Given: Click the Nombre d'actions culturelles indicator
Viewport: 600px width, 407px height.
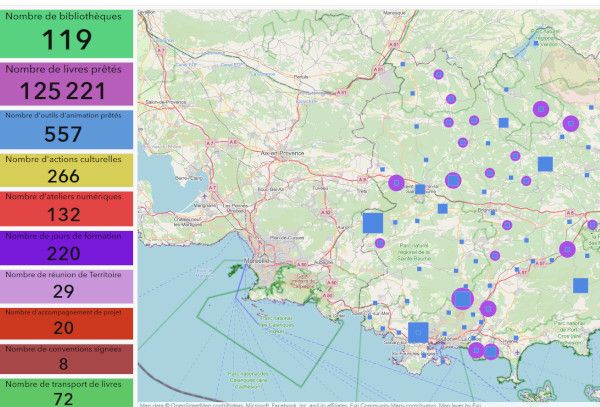Looking at the screenshot, I should click(x=67, y=170).
